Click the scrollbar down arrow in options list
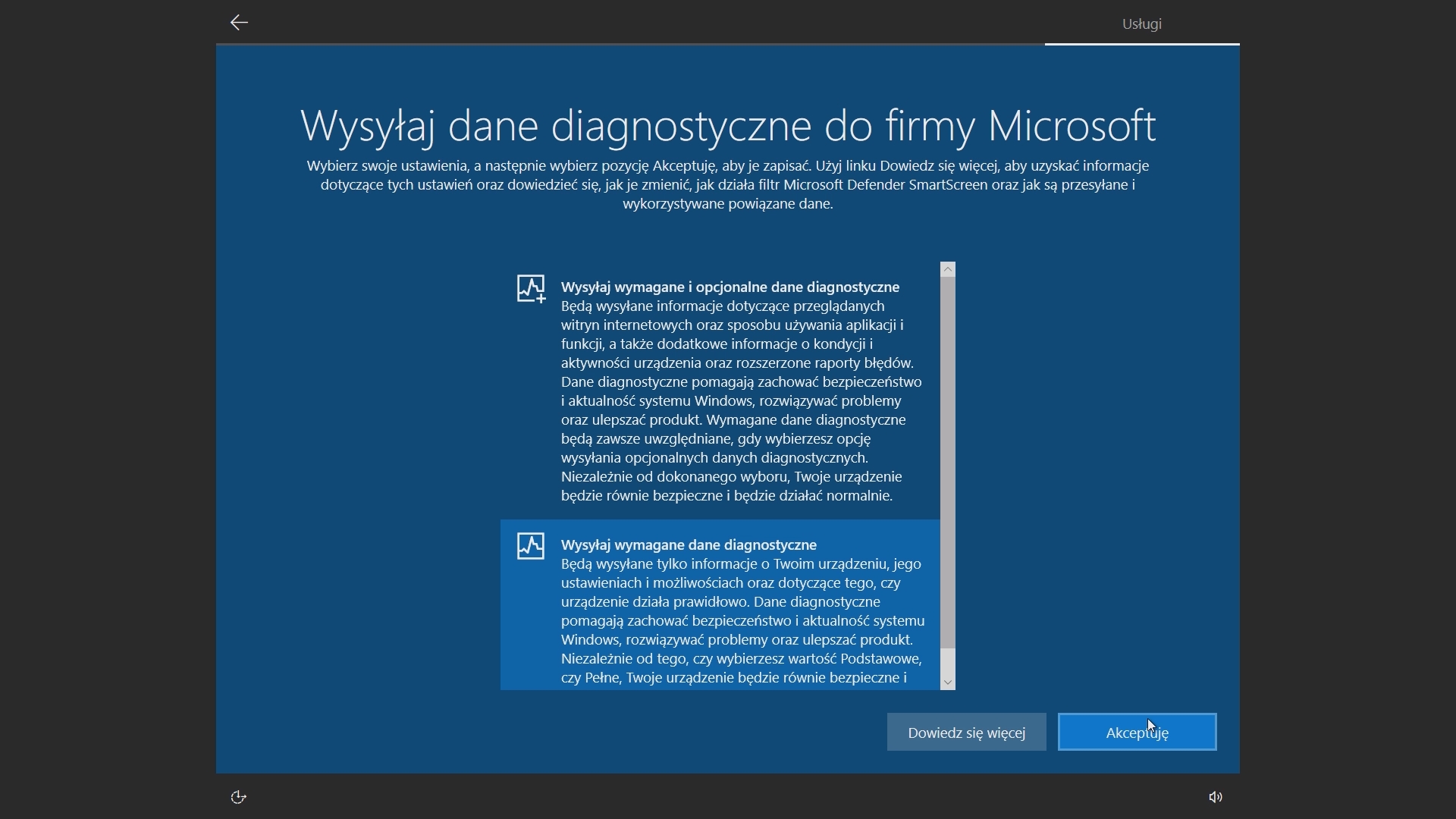The height and width of the screenshot is (819, 1456). [948, 682]
